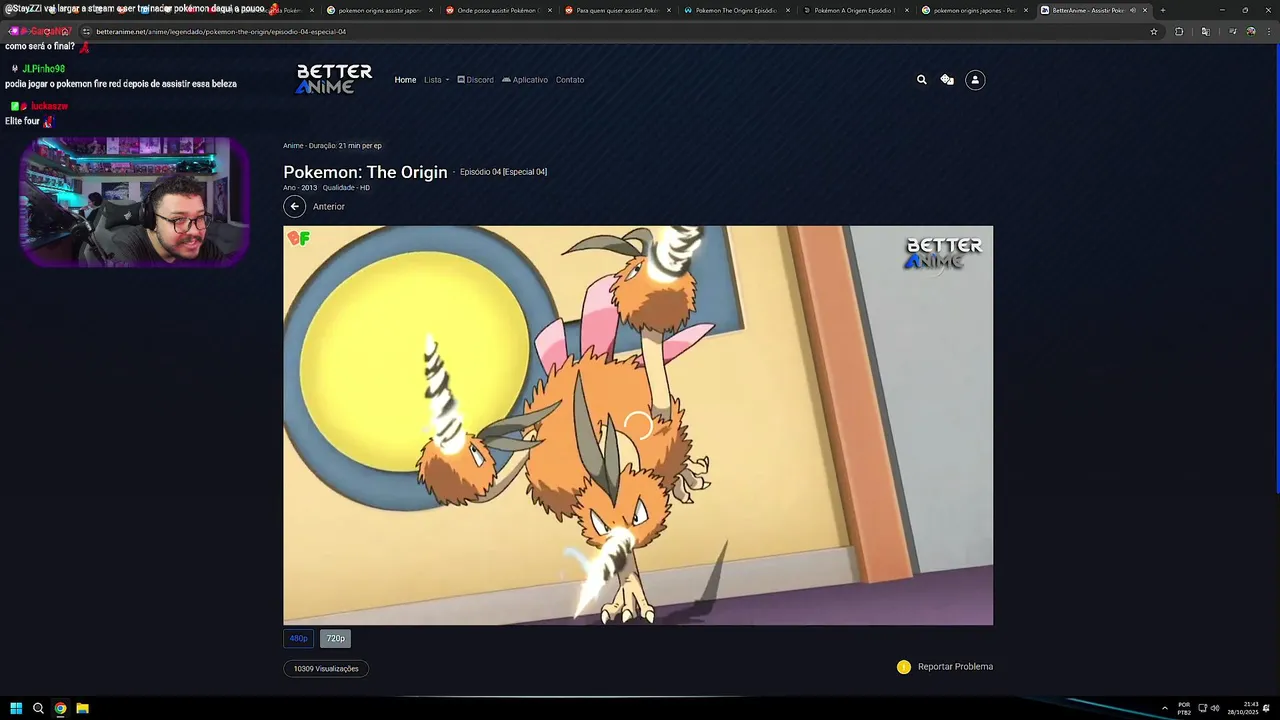Click Reportar Problema link
This screenshot has height=720, width=1280.
point(955,667)
